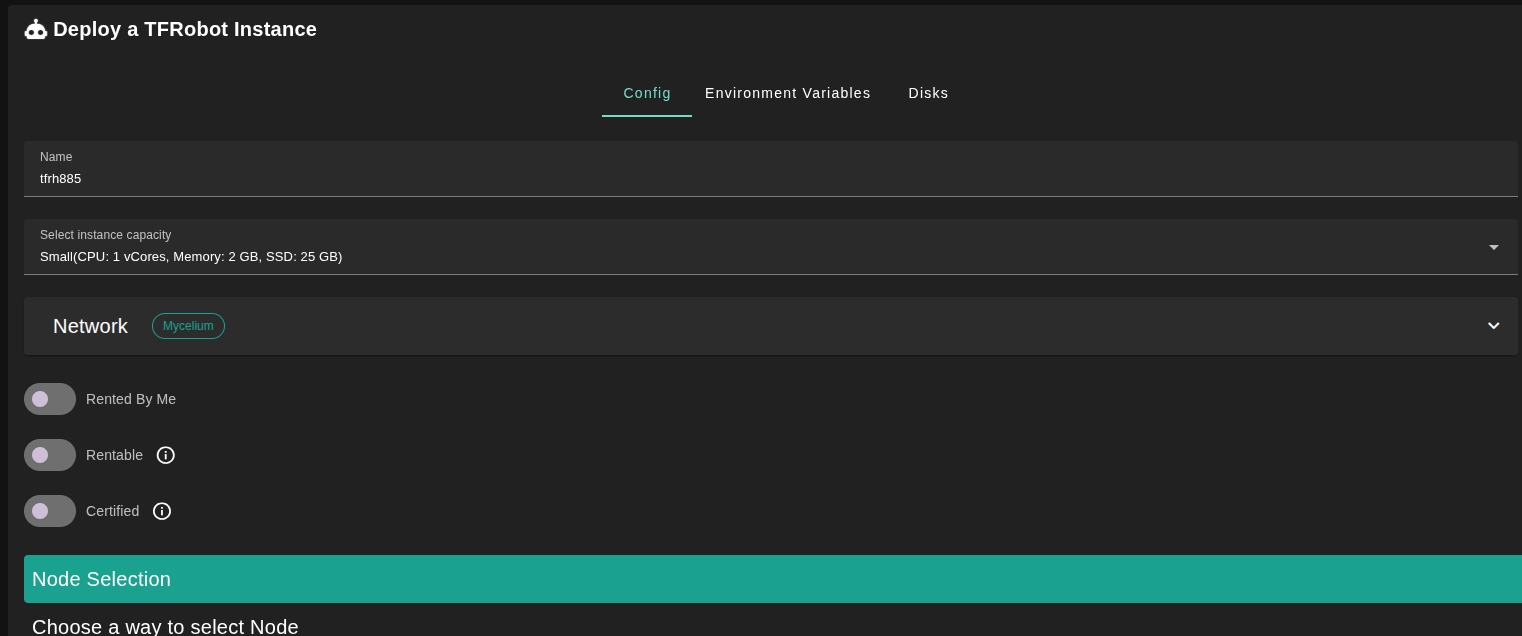This screenshot has width=1522, height=636.
Task: Go to the Disks tab
Action: pos(928,93)
